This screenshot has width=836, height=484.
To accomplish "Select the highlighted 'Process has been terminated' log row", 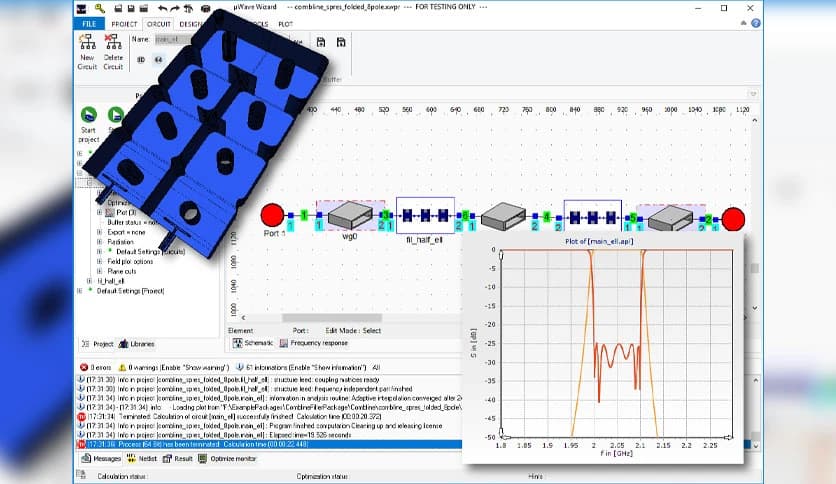I will click(269, 444).
